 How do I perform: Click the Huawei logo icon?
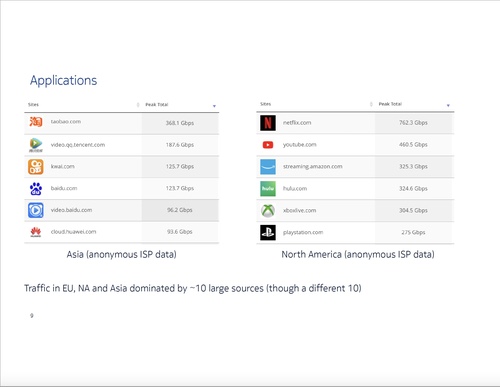[36, 232]
